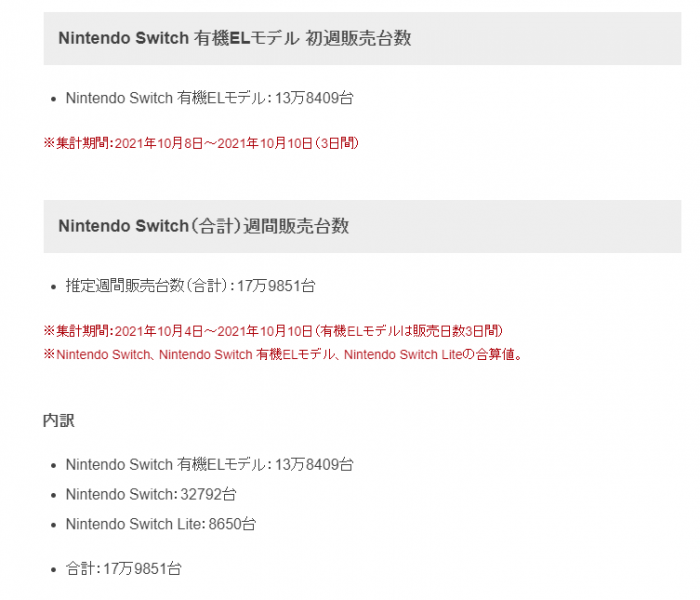Click the "Nintendo Switch: 32792台" line label

tap(120, 494)
